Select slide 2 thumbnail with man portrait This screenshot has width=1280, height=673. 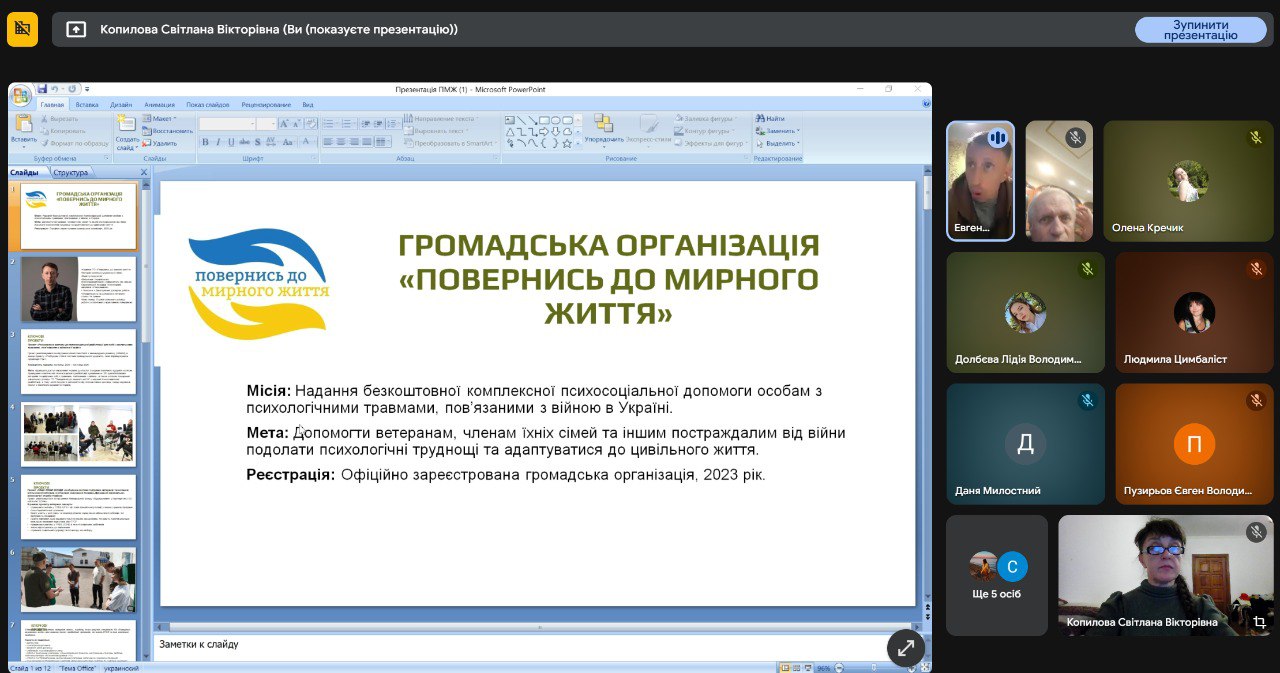click(x=78, y=290)
